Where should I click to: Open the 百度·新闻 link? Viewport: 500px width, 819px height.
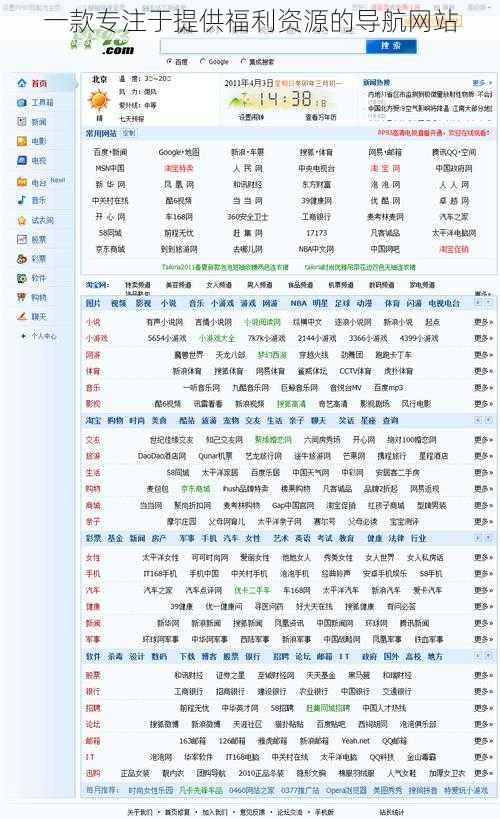tap(110, 152)
